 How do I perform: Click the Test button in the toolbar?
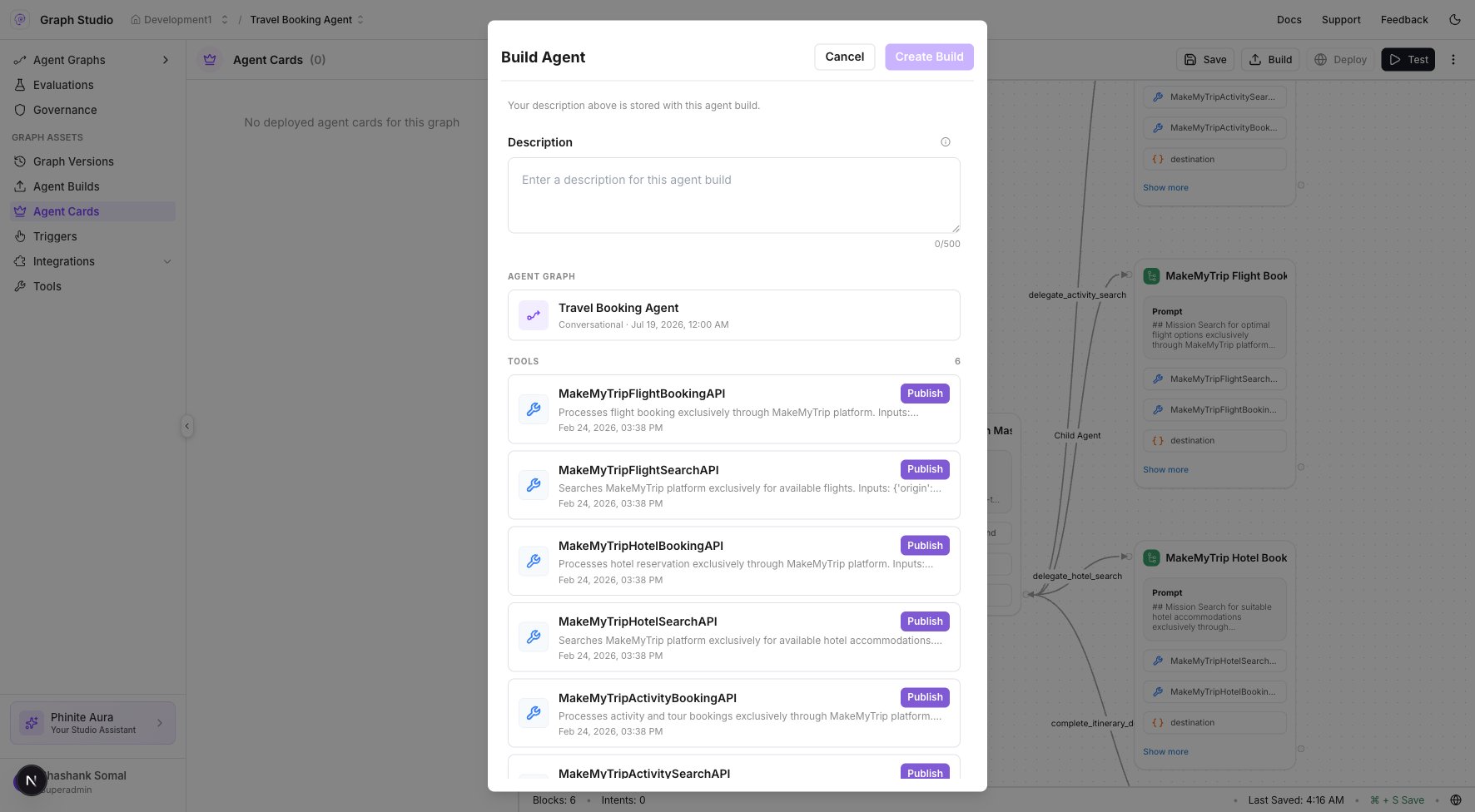point(1408,59)
